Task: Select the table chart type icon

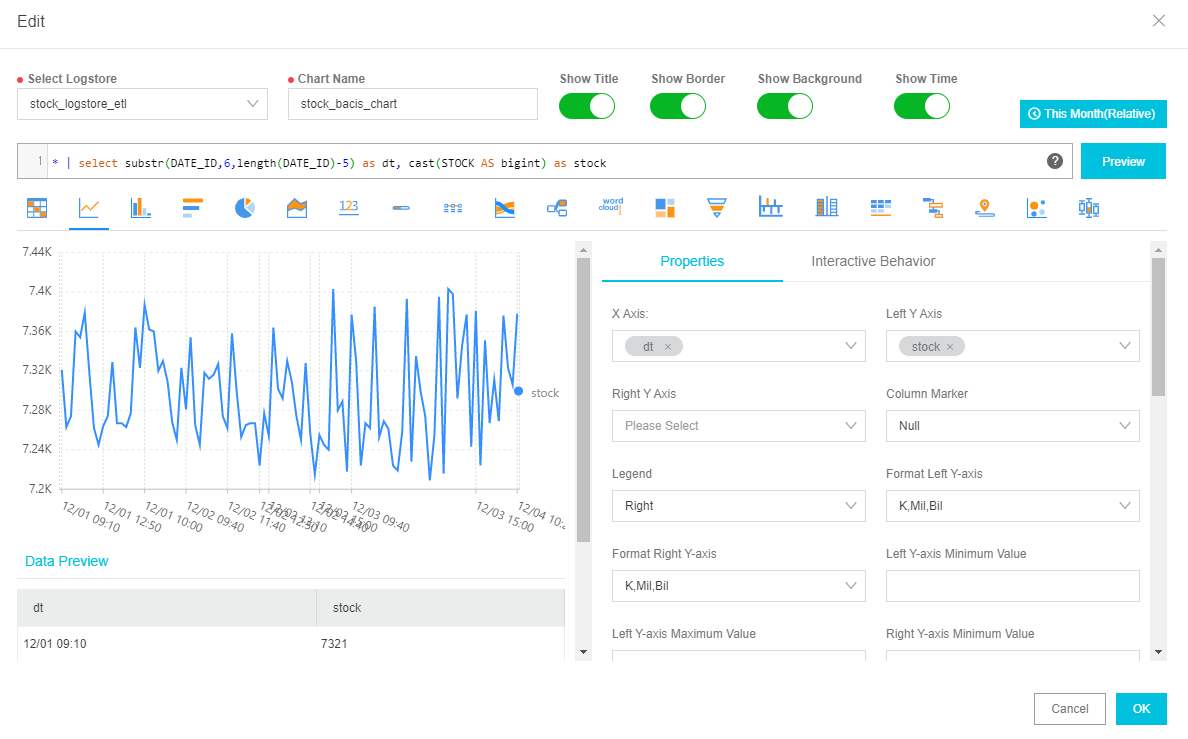Action: [x=36, y=208]
